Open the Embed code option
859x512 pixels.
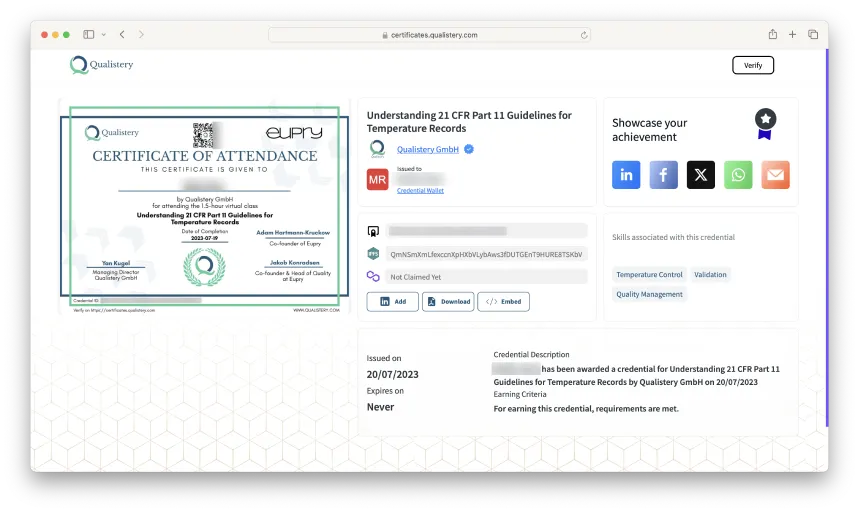pos(503,301)
